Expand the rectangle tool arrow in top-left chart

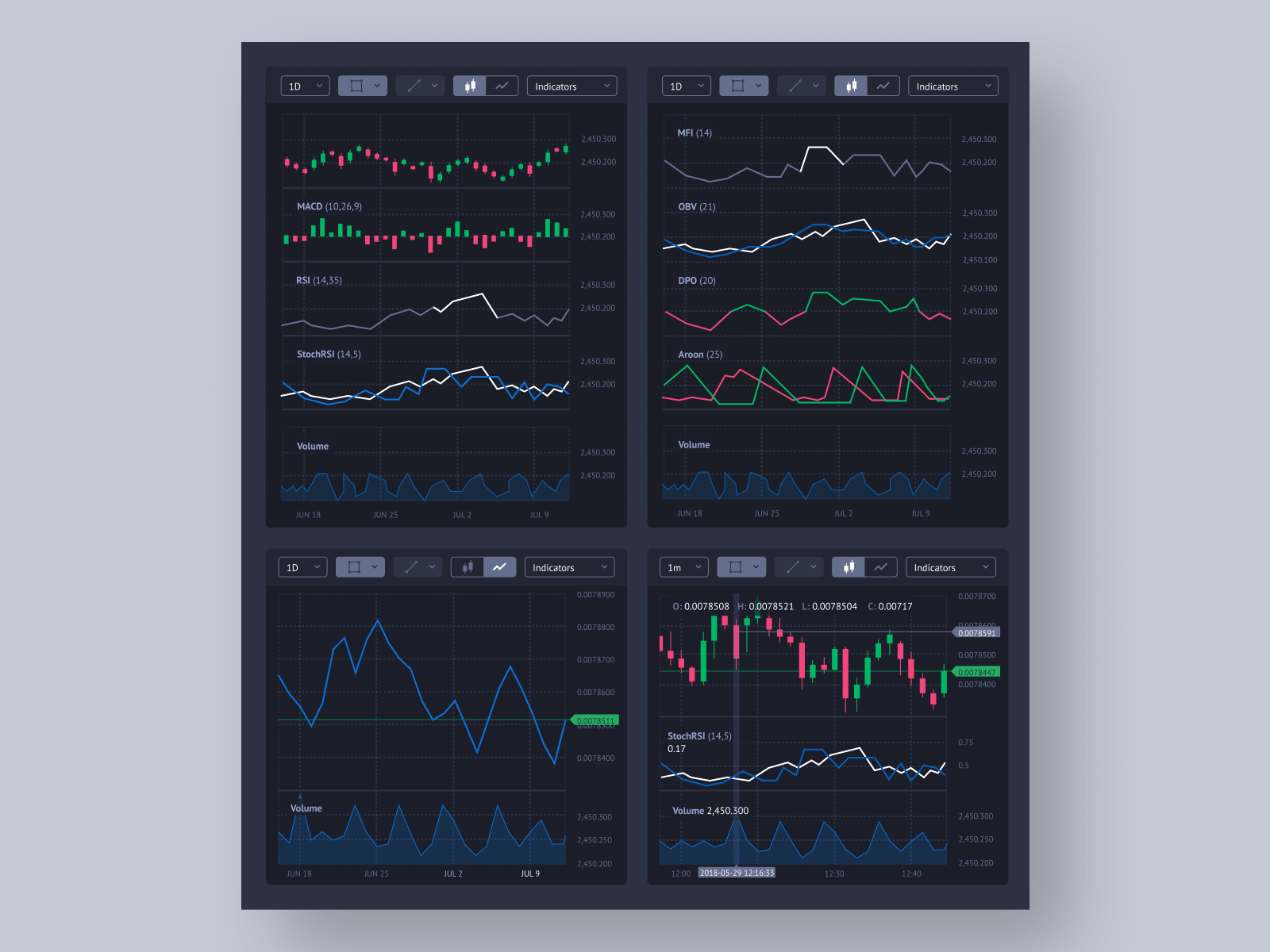click(377, 86)
